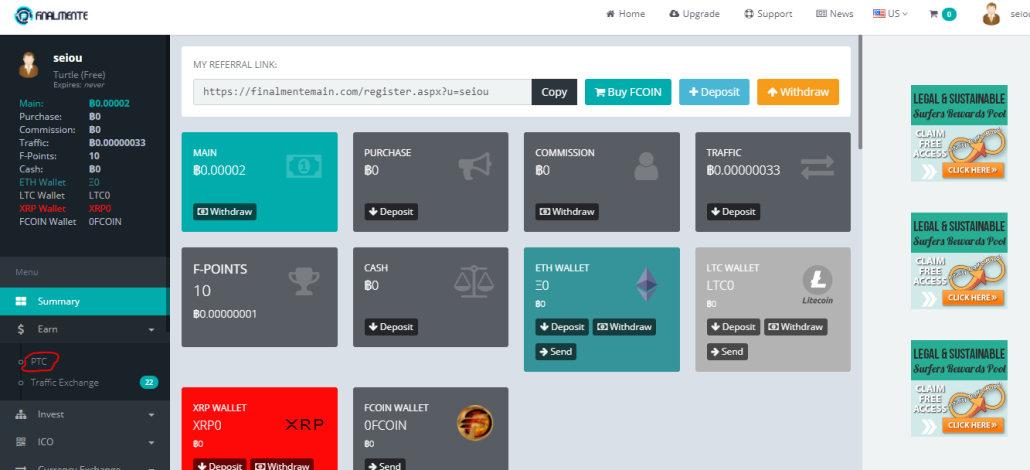Click the trophy icon in F-Points card
Image resolution: width=1030 pixels, height=470 pixels.
[303, 281]
